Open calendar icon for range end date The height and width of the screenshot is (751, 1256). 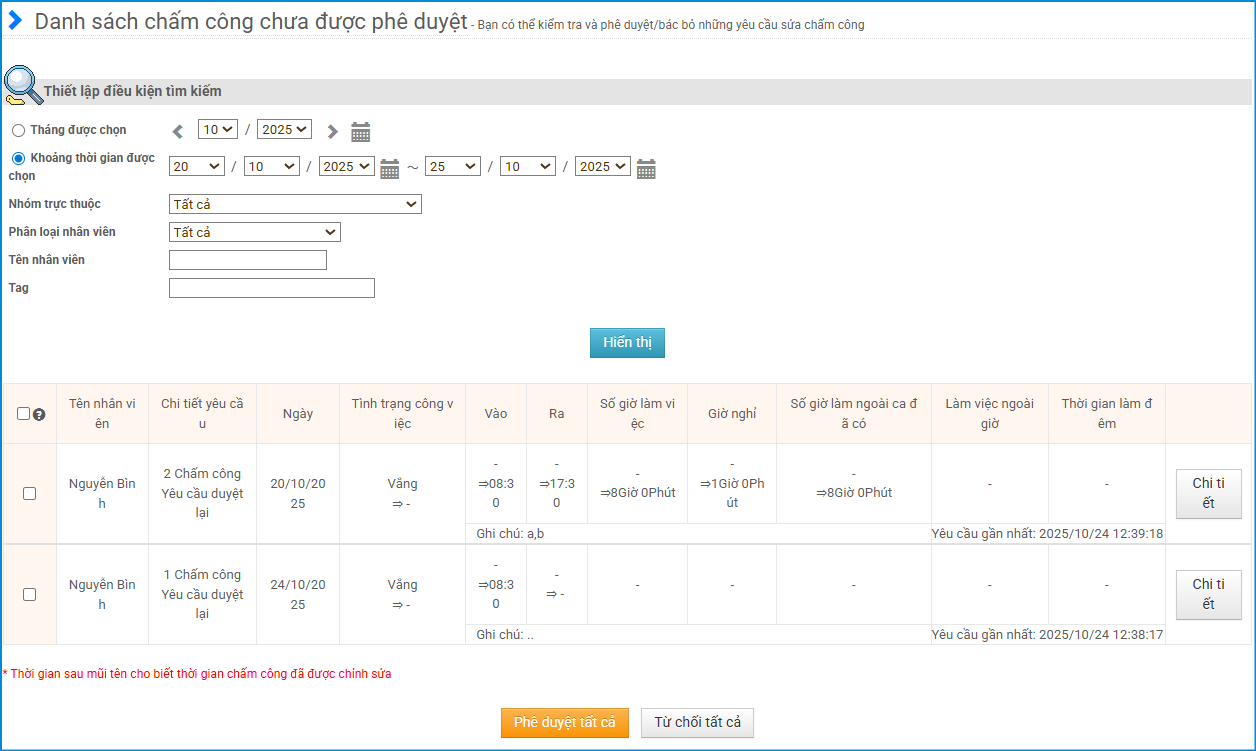[646, 168]
